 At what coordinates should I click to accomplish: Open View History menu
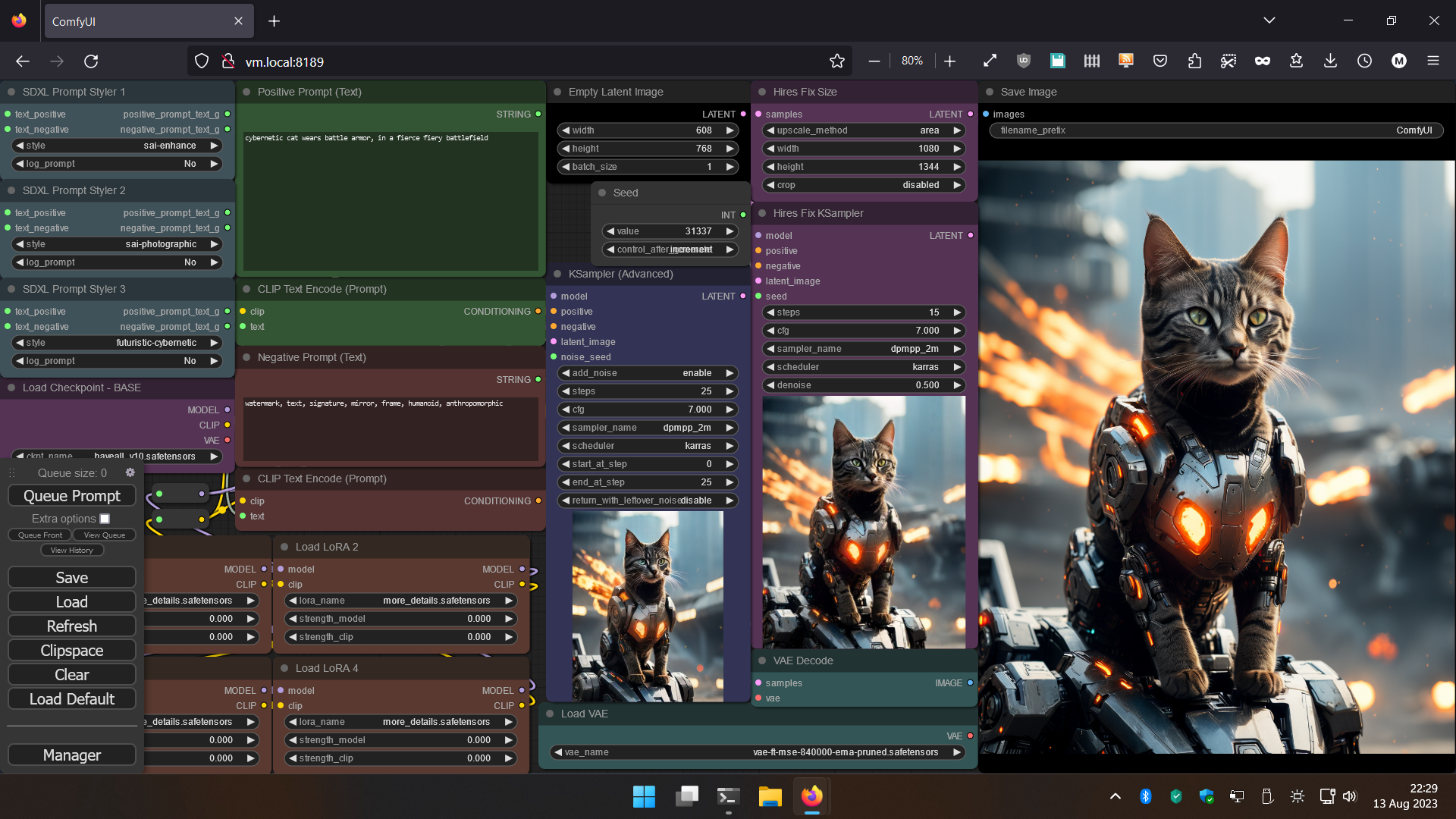(71, 550)
